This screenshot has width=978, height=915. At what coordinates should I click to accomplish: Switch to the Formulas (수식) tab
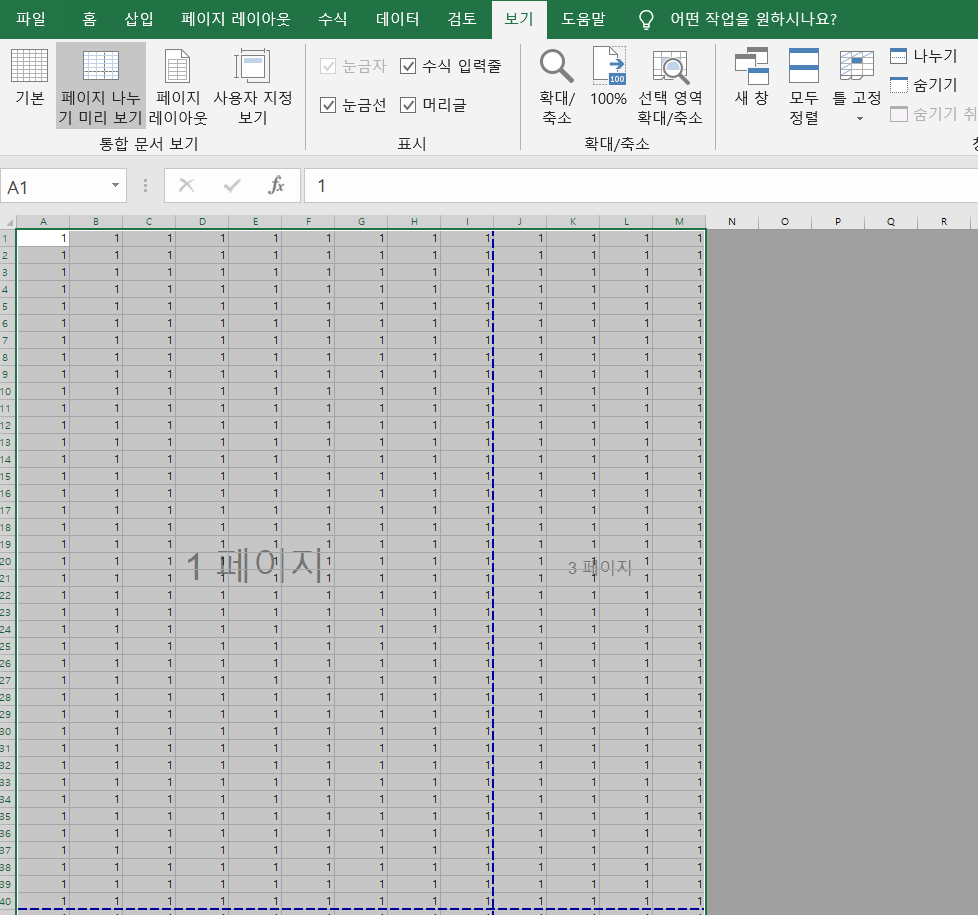click(332, 19)
